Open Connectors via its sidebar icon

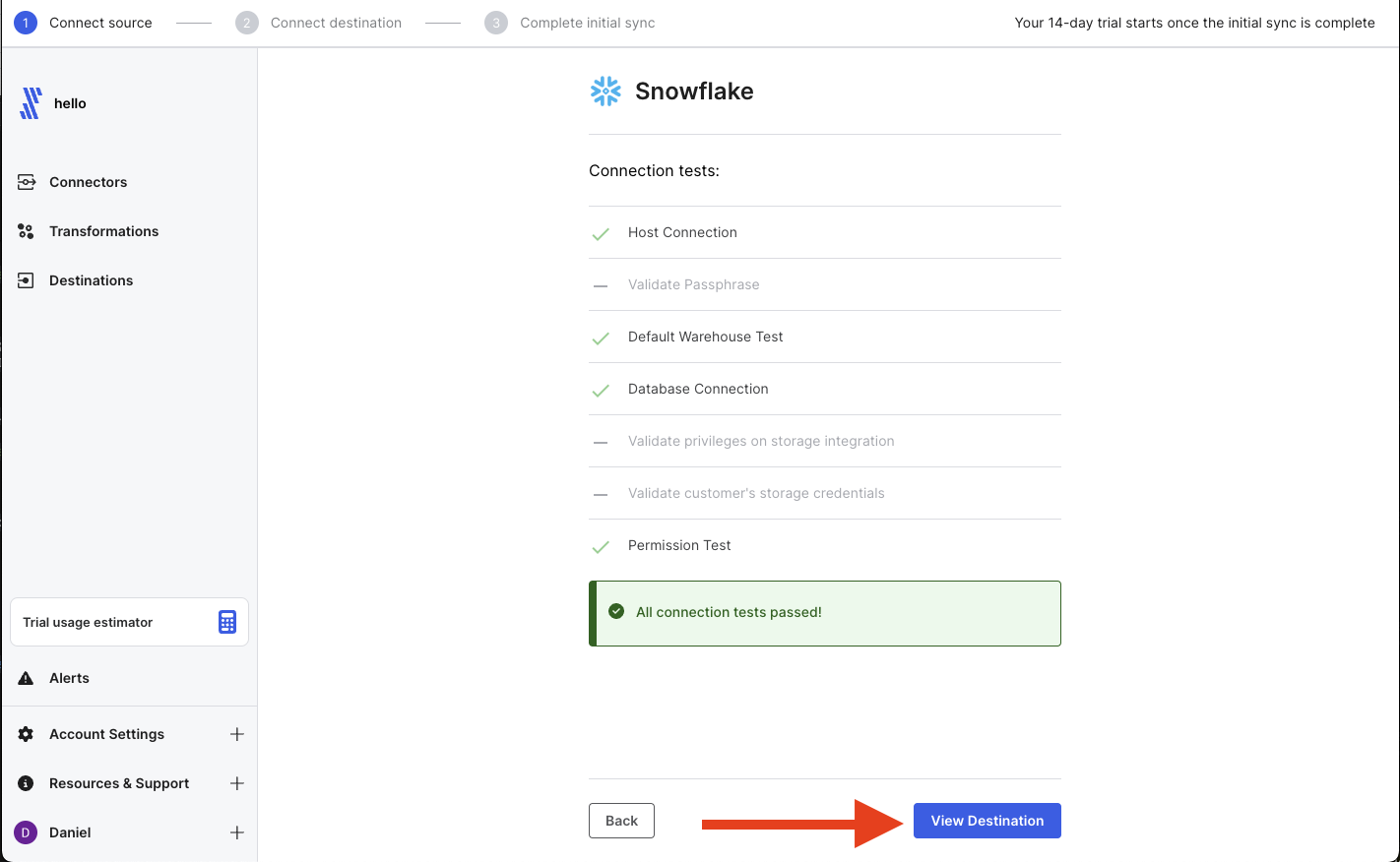[x=27, y=182]
